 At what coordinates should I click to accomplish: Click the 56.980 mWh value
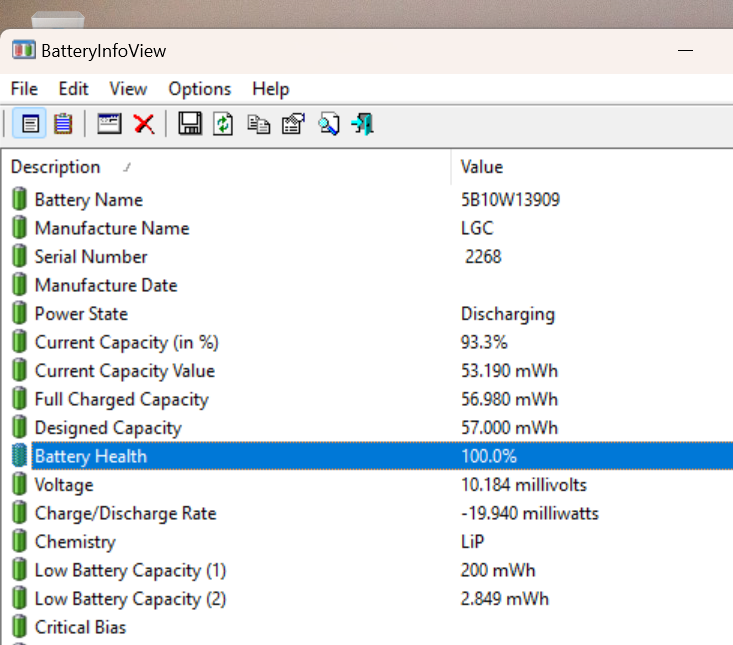[510, 400]
